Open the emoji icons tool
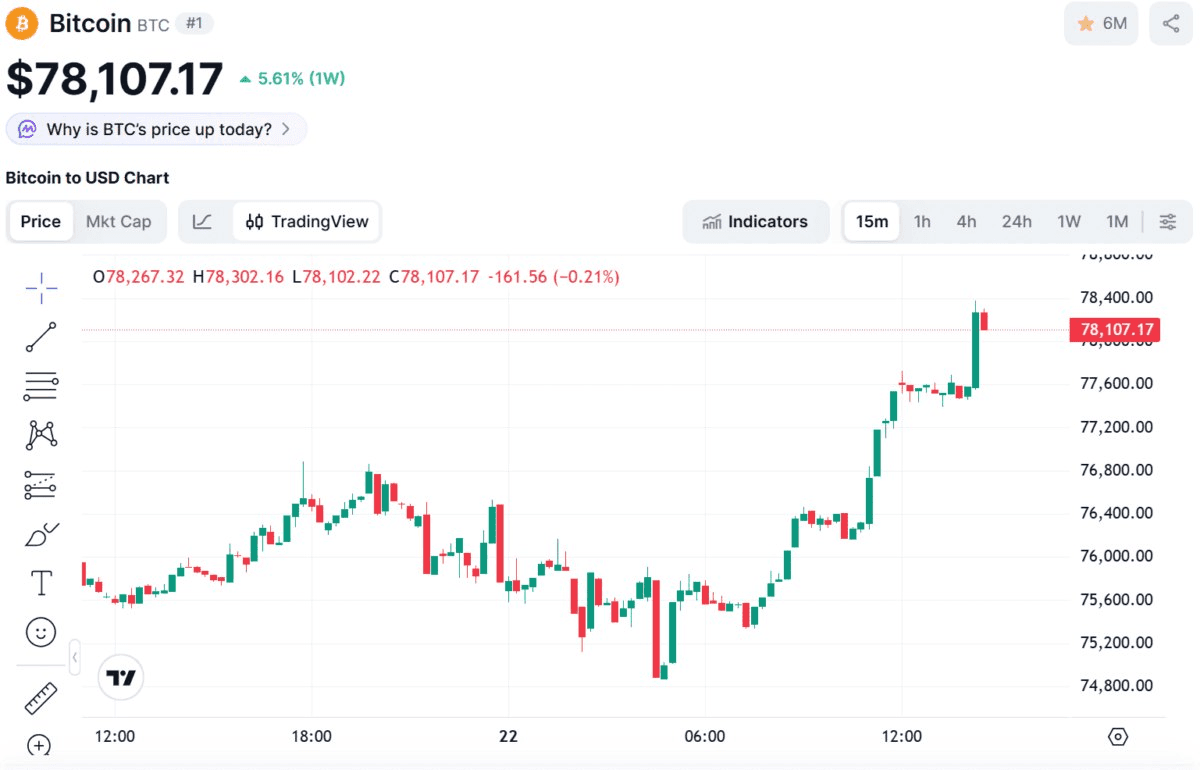 tap(41, 631)
